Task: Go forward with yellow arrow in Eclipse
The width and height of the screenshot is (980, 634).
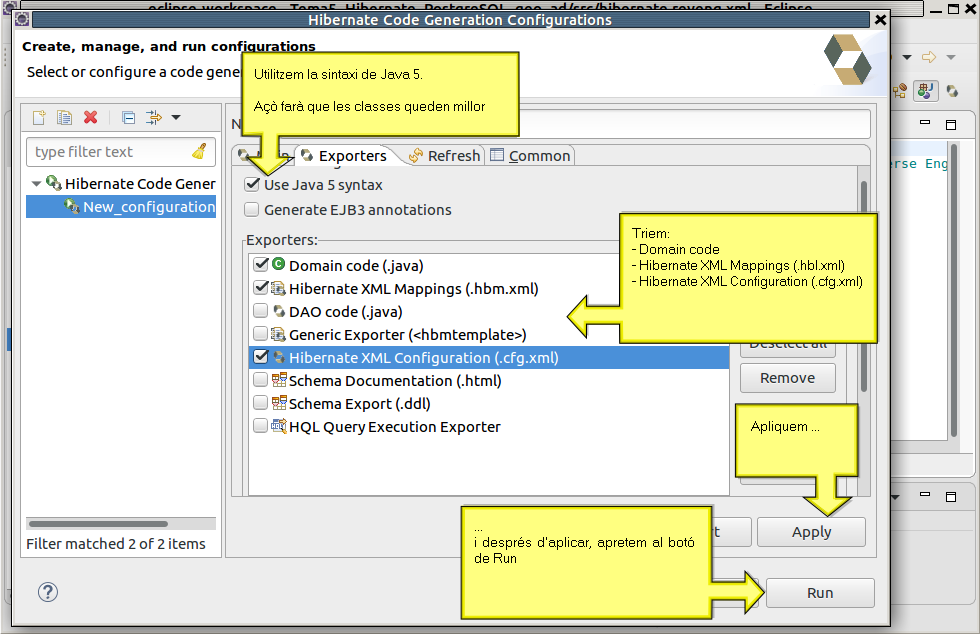Action: pos(929,57)
